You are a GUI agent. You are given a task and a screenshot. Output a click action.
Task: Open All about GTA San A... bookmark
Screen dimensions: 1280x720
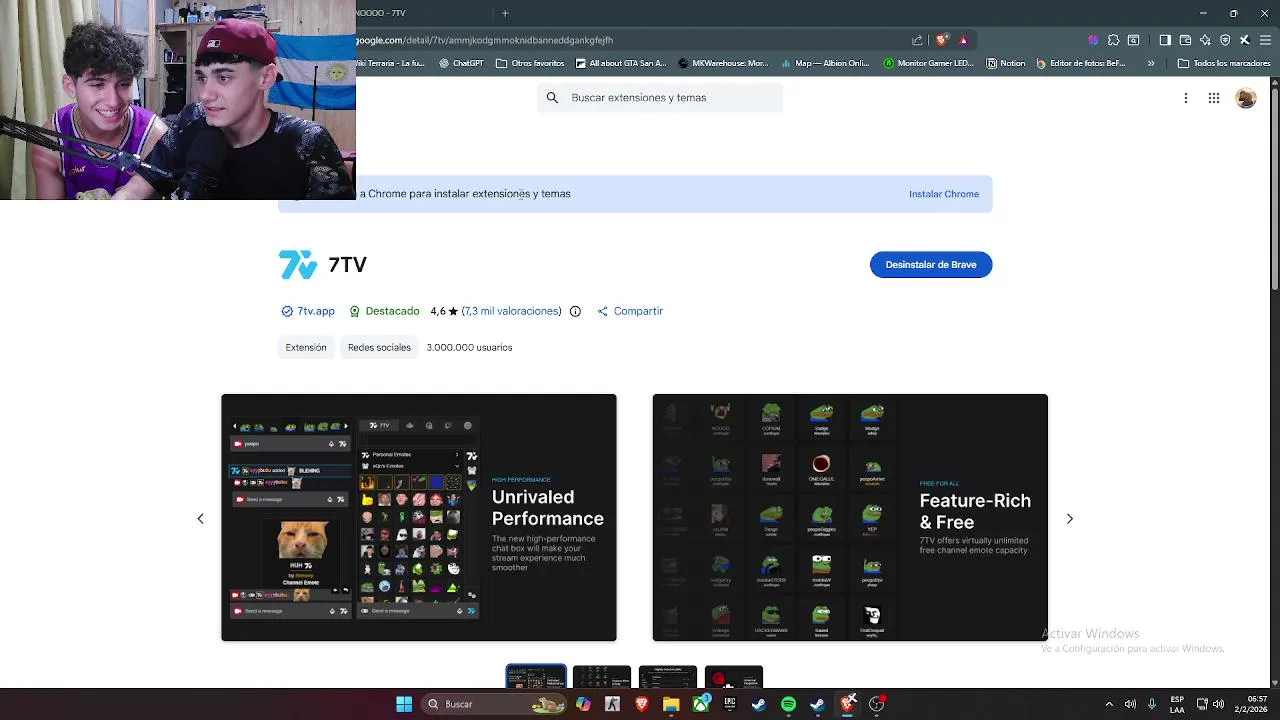pos(621,63)
